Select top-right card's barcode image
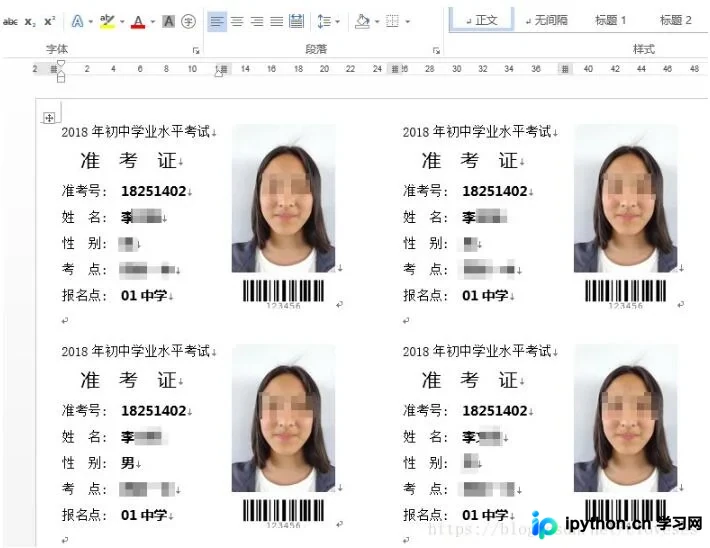The image size is (710, 548). coord(625,294)
